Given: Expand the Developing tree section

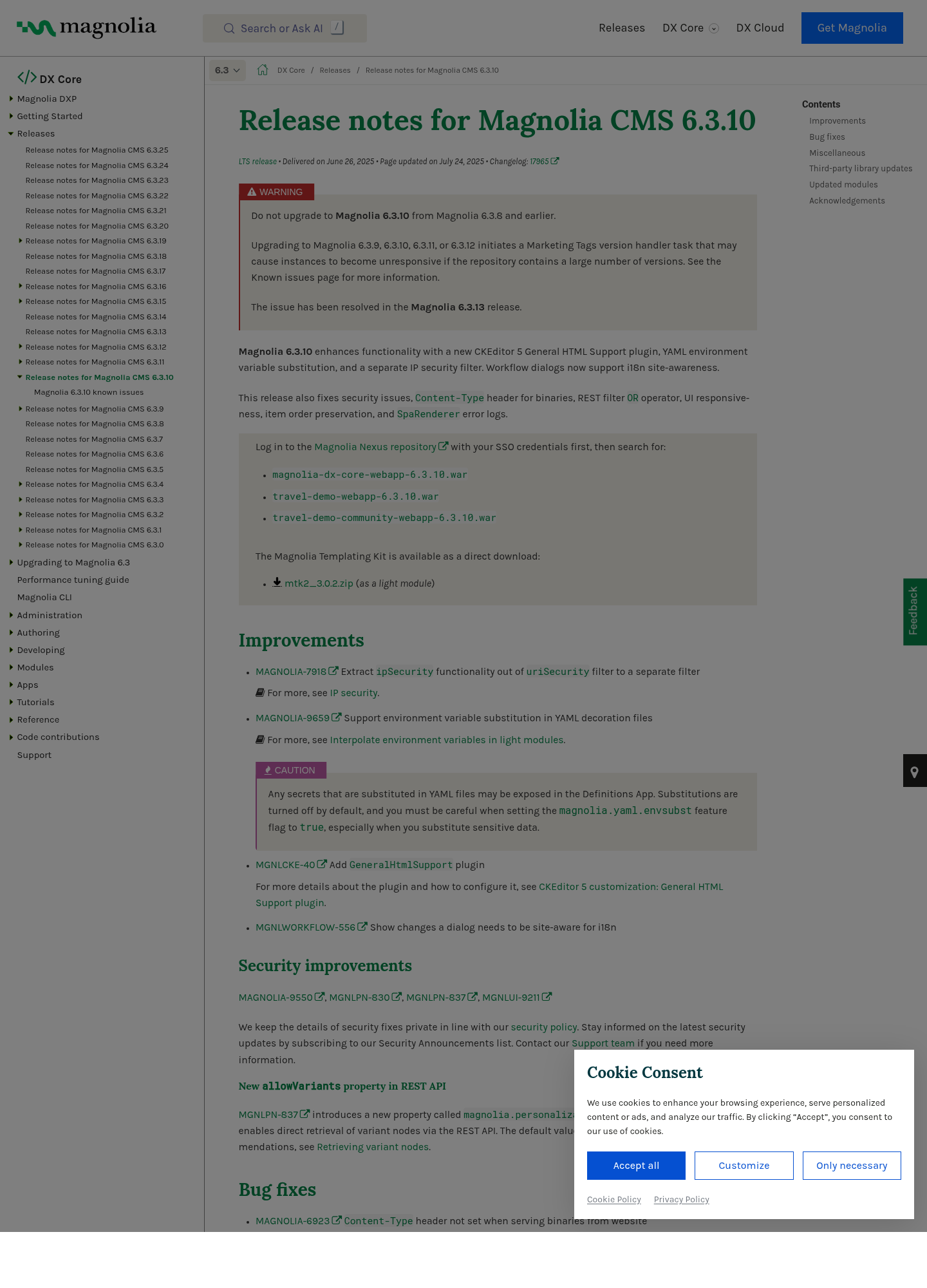Looking at the screenshot, I should pos(11,650).
